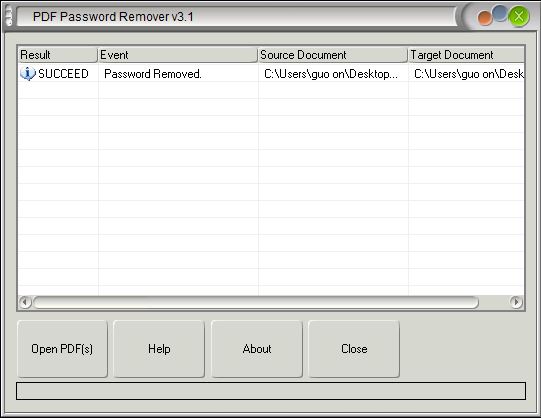Sort by the Result column header
Viewport: 541px width, 418px height.
coord(58,55)
